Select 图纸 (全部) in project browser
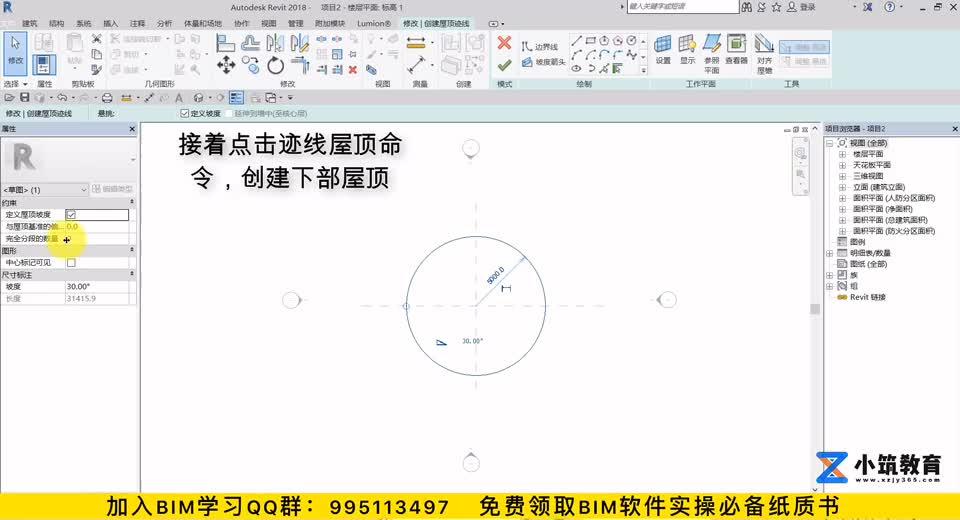This screenshot has width=960, height=520. (x=869, y=264)
